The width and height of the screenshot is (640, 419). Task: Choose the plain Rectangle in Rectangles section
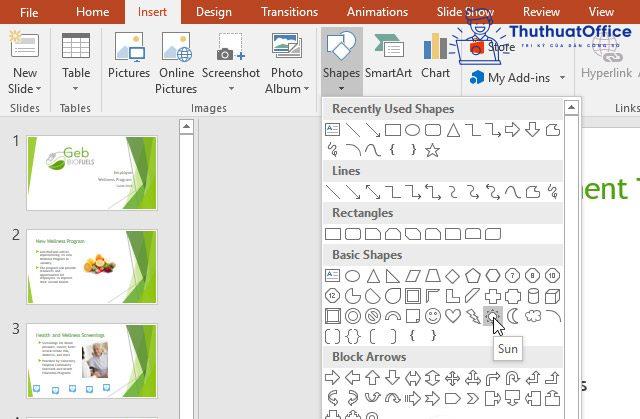(333, 234)
